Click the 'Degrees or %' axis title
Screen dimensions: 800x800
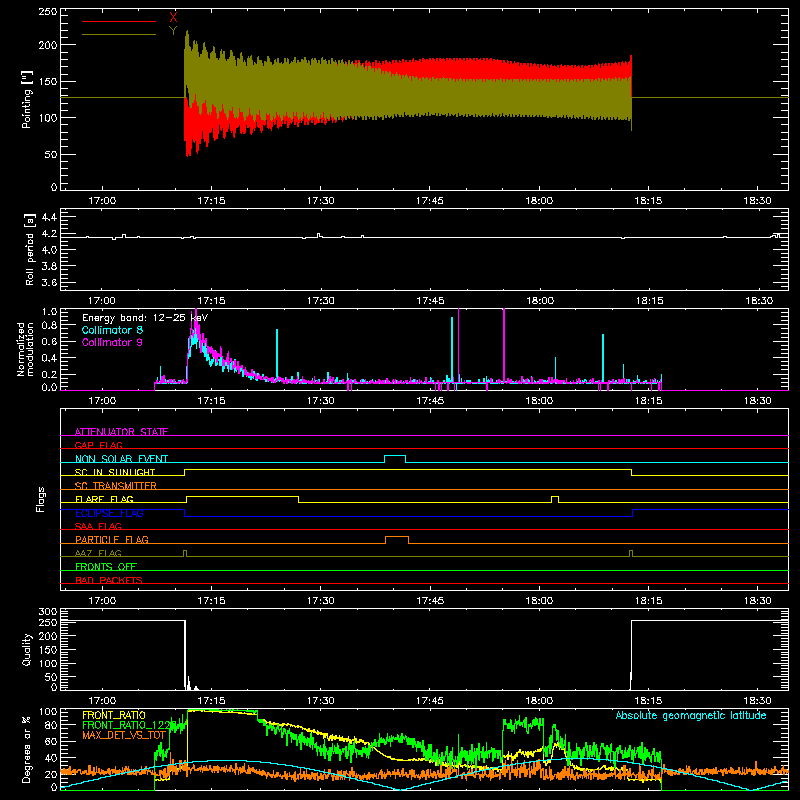[27, 749]
